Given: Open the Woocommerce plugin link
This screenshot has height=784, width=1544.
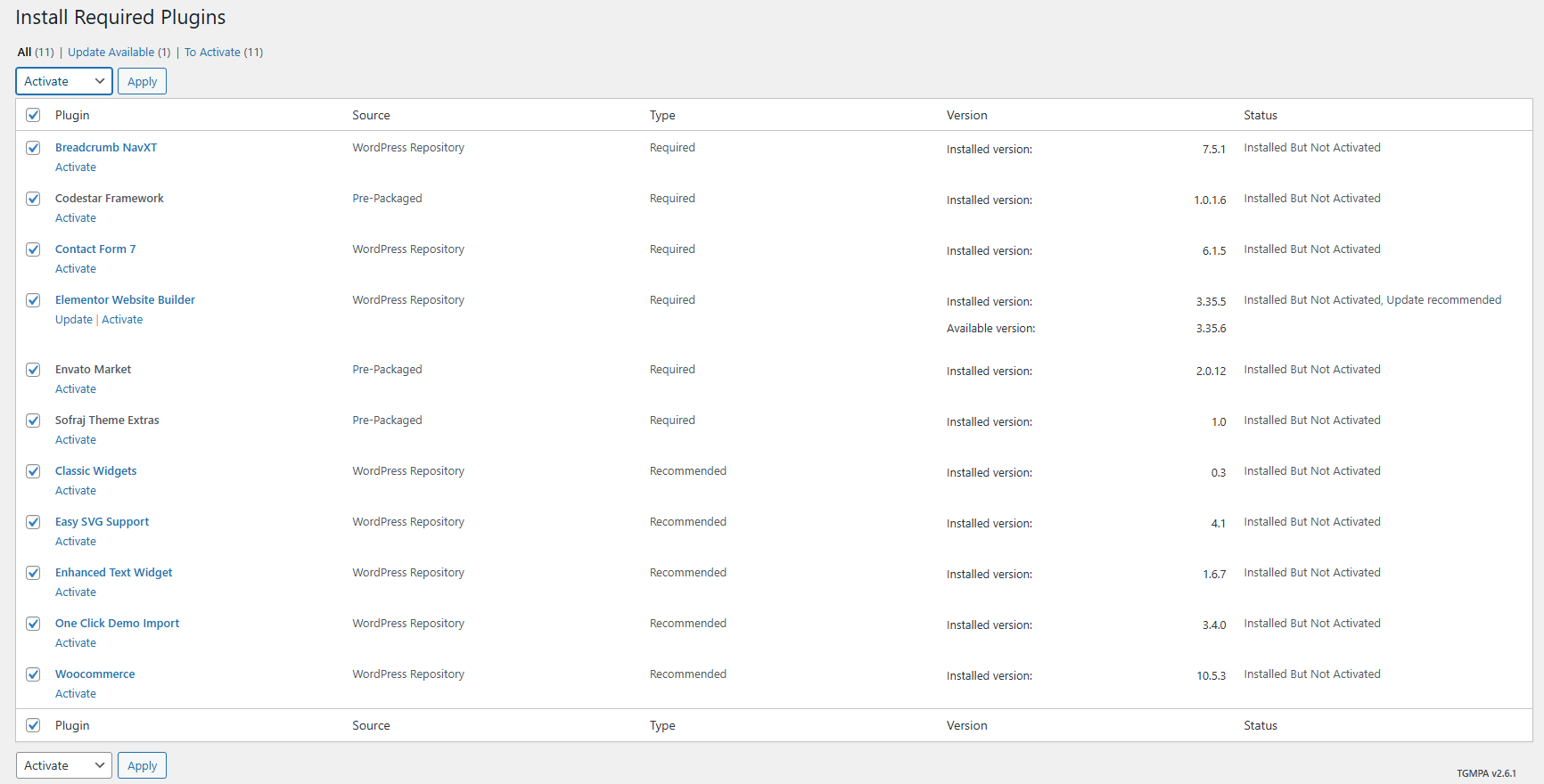Looking at the screenshot, I should [x=95, y=674].
